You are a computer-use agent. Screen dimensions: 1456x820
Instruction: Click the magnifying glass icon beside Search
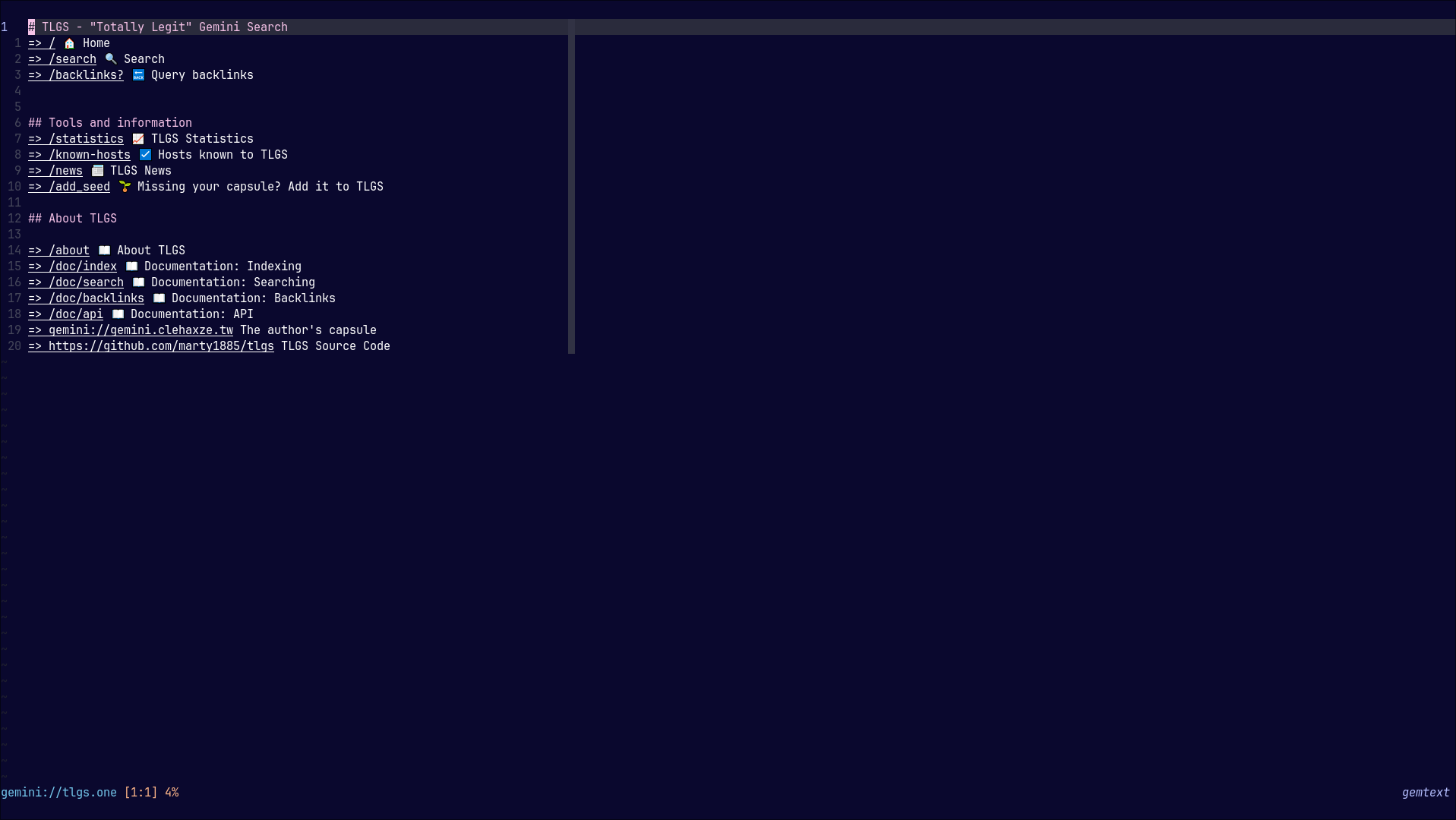click(x=111, y=59)
